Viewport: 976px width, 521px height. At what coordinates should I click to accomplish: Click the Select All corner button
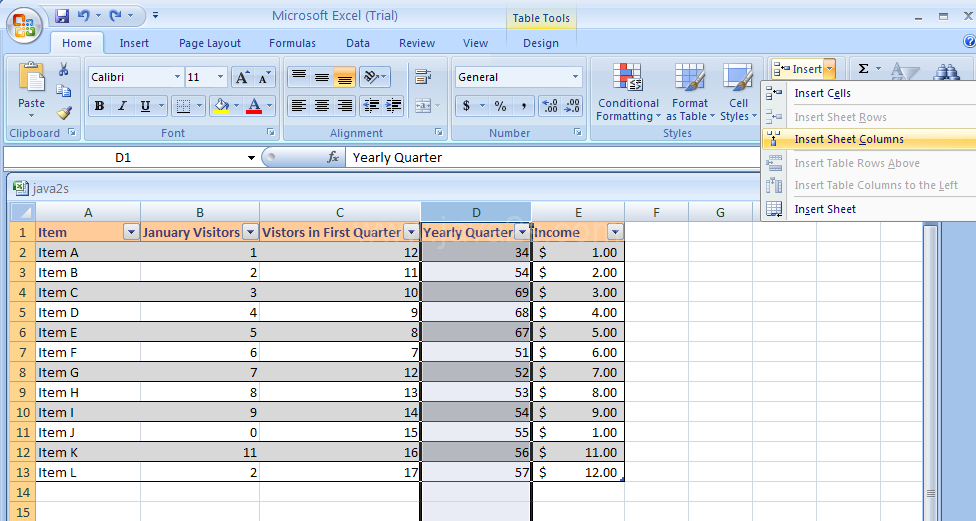pyautogui.click(x=22, y=212)
